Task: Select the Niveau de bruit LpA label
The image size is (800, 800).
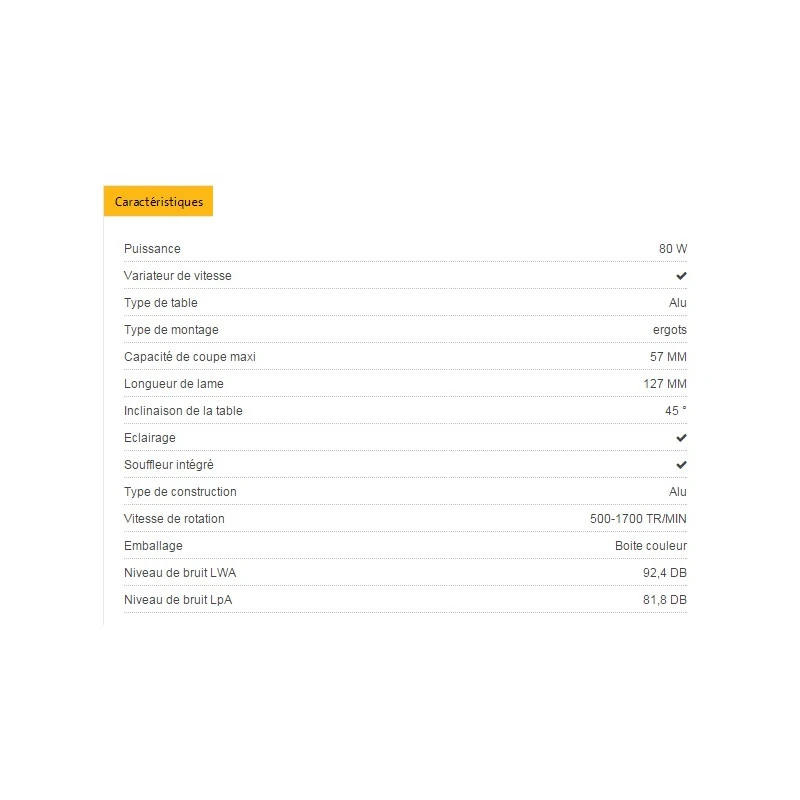Action: click(x=179, y=599)
